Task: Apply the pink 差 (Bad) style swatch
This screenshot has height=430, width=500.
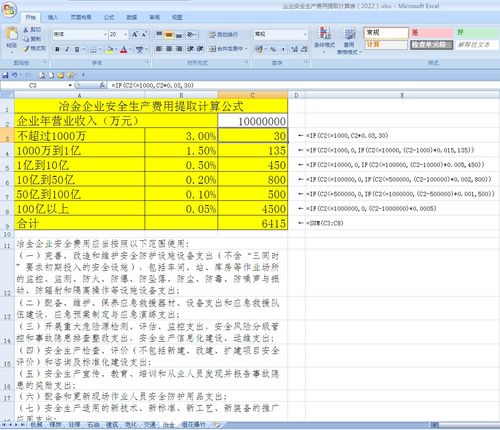Action: pos(431,33)
